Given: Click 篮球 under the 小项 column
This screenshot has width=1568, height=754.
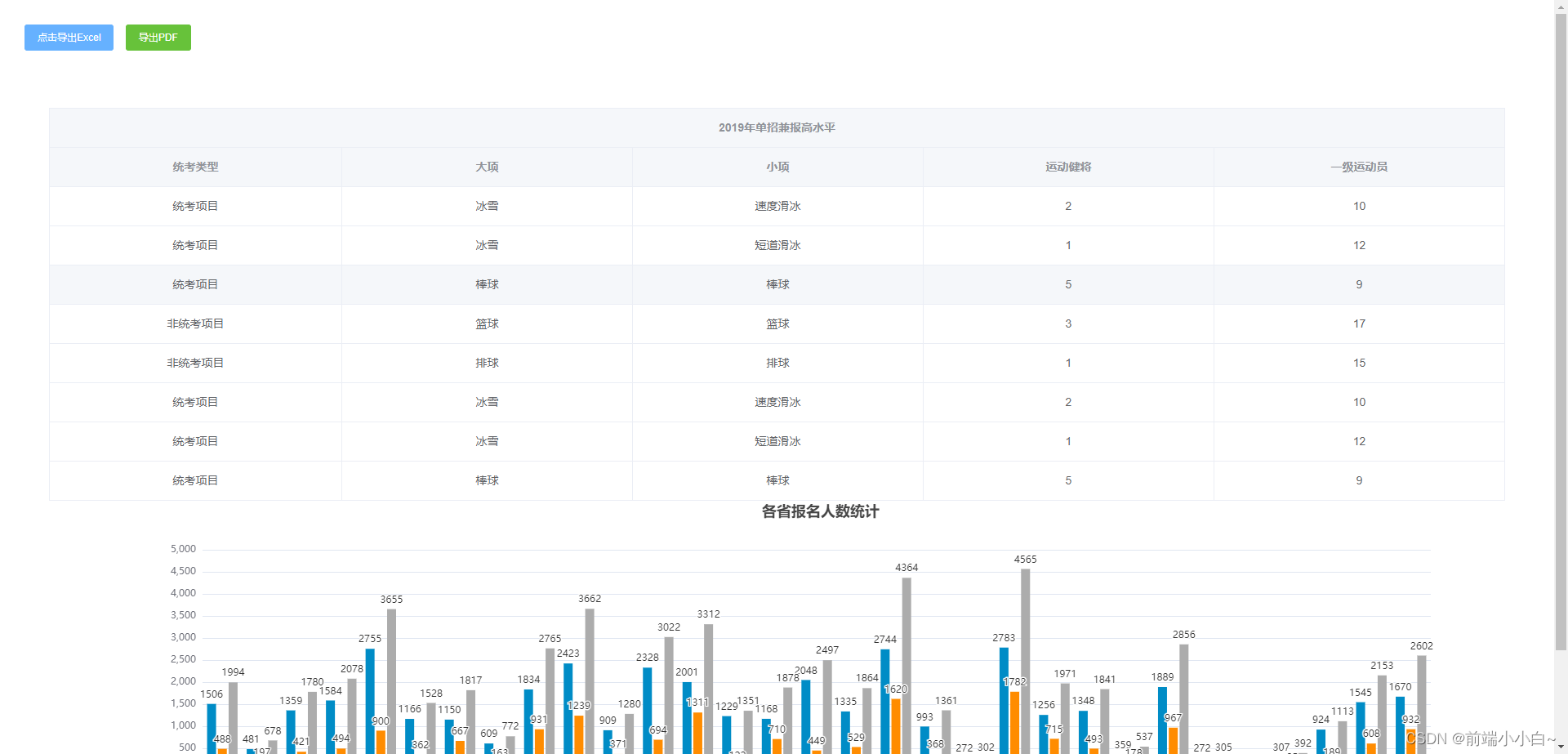Looking at the screenshot, I should pyautogui.click(x=777, y=323).
